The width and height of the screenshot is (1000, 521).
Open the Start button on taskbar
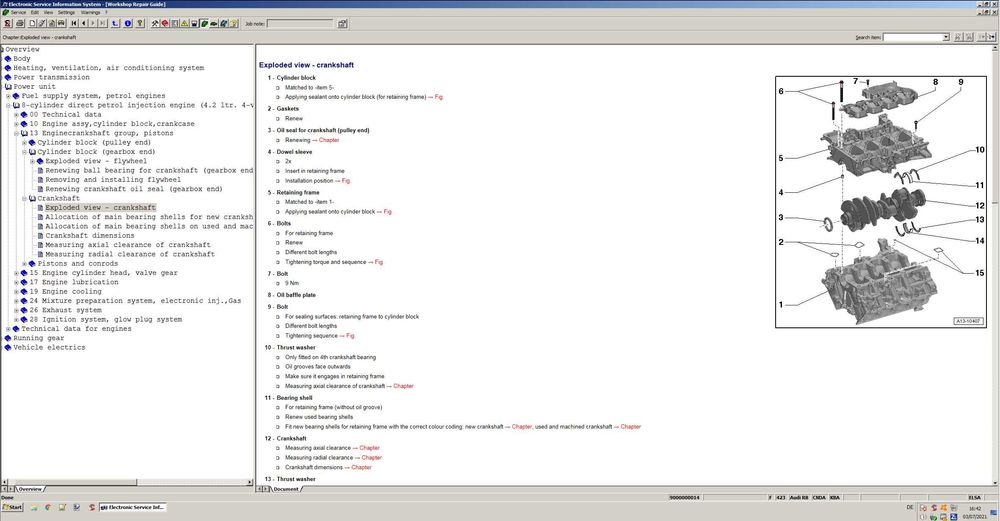click(x=12, y=508)
